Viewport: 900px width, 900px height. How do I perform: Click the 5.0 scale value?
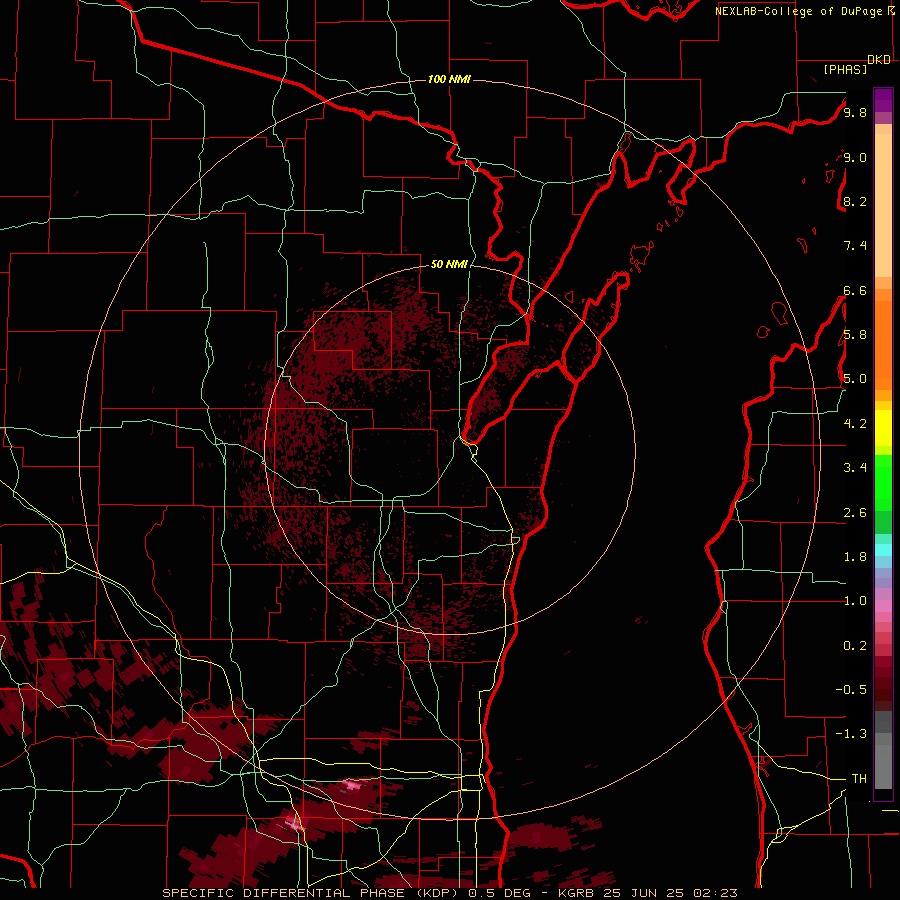pos(855,379)
